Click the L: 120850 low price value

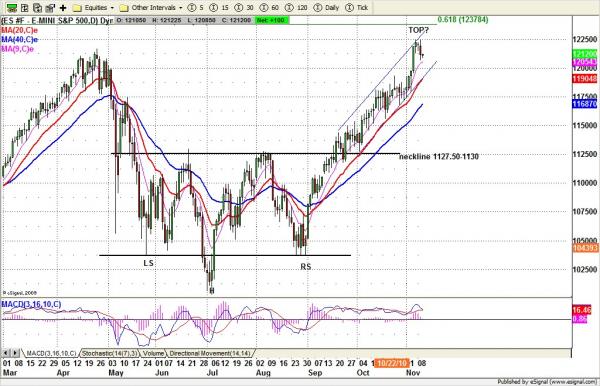point(203,20)
